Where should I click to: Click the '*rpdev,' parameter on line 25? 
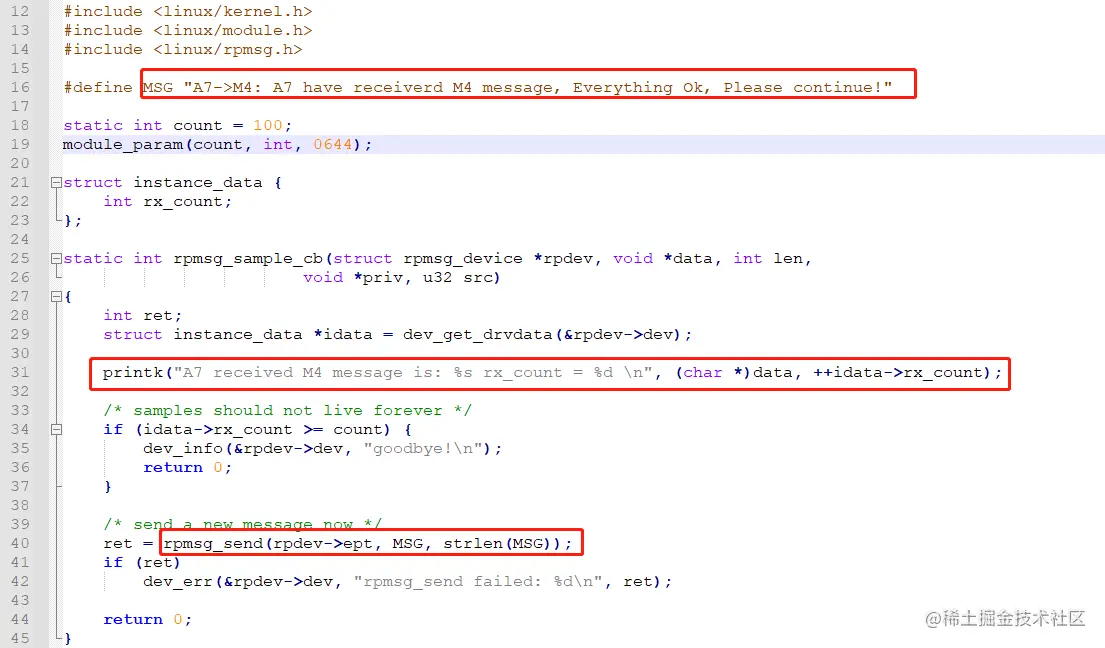567,258
